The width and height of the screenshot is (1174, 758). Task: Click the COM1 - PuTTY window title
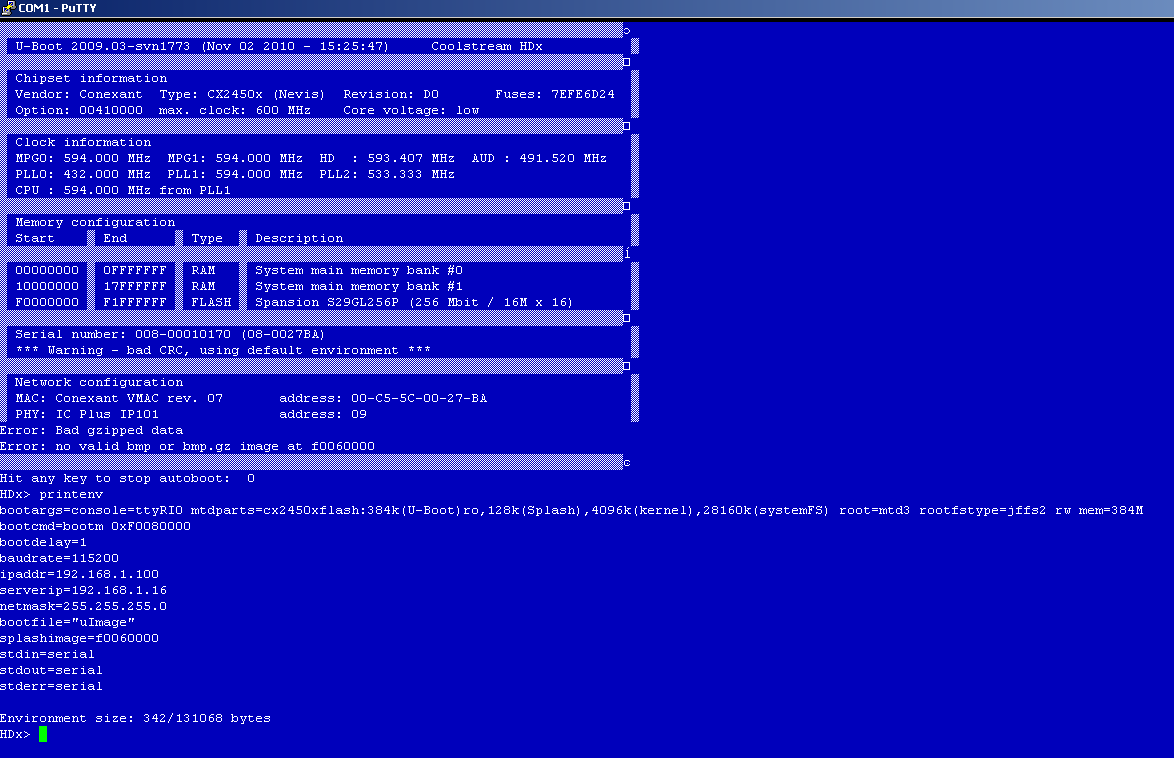pos(58,8)
